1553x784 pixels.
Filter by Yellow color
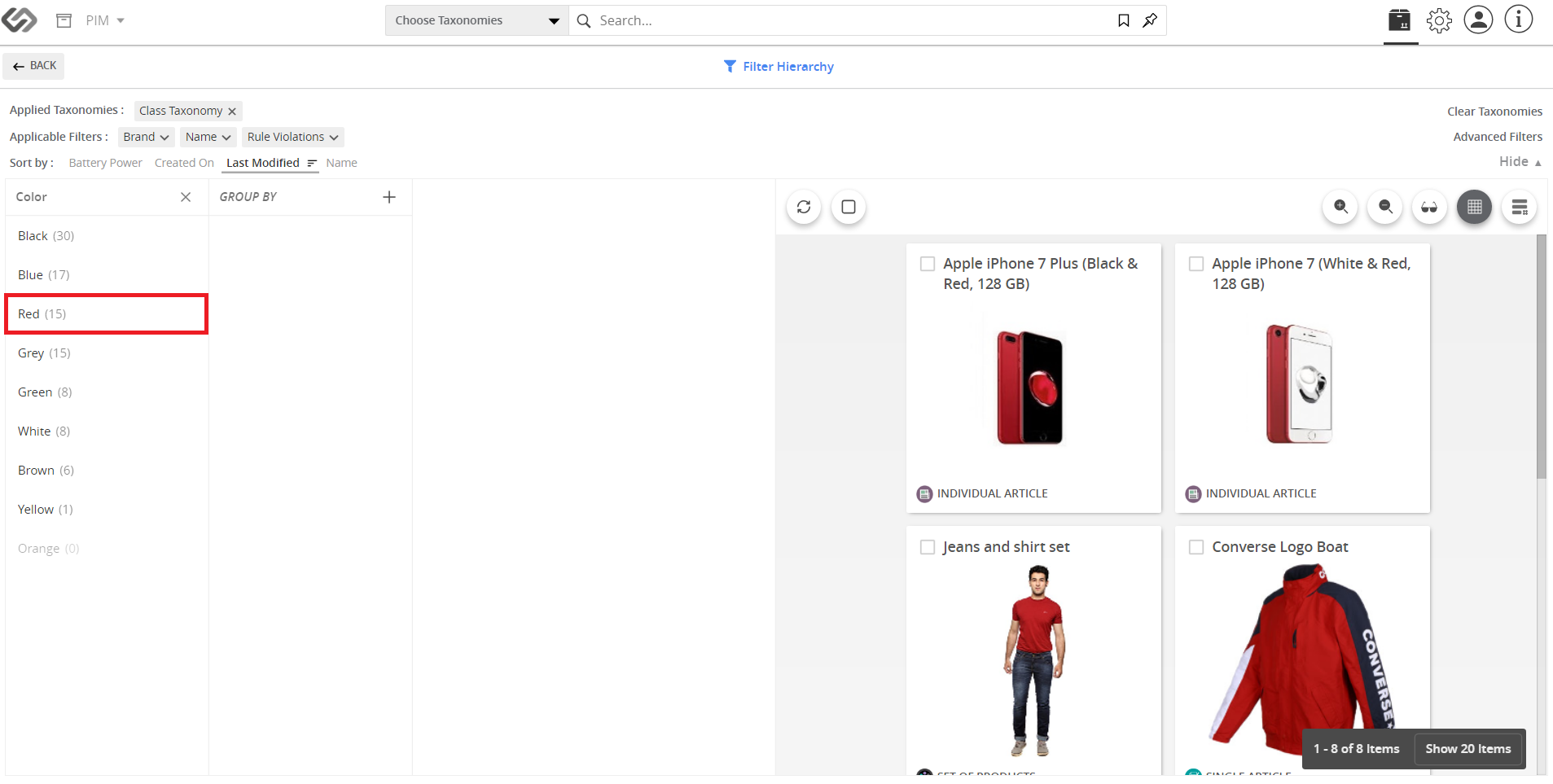(107, 510)
